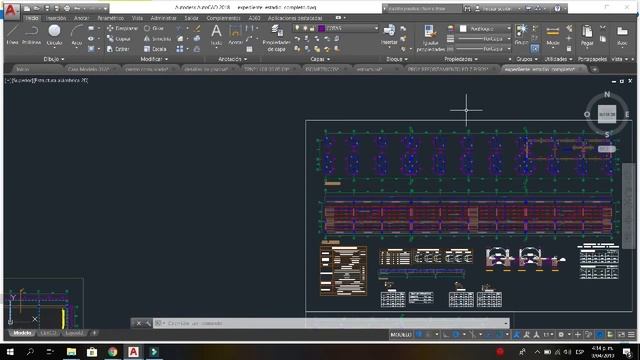Image resolution: width=640 pixels, height=360 pixels.
Task: Click the array tool in Modificar panel
Action: click(x=180, y=49)
